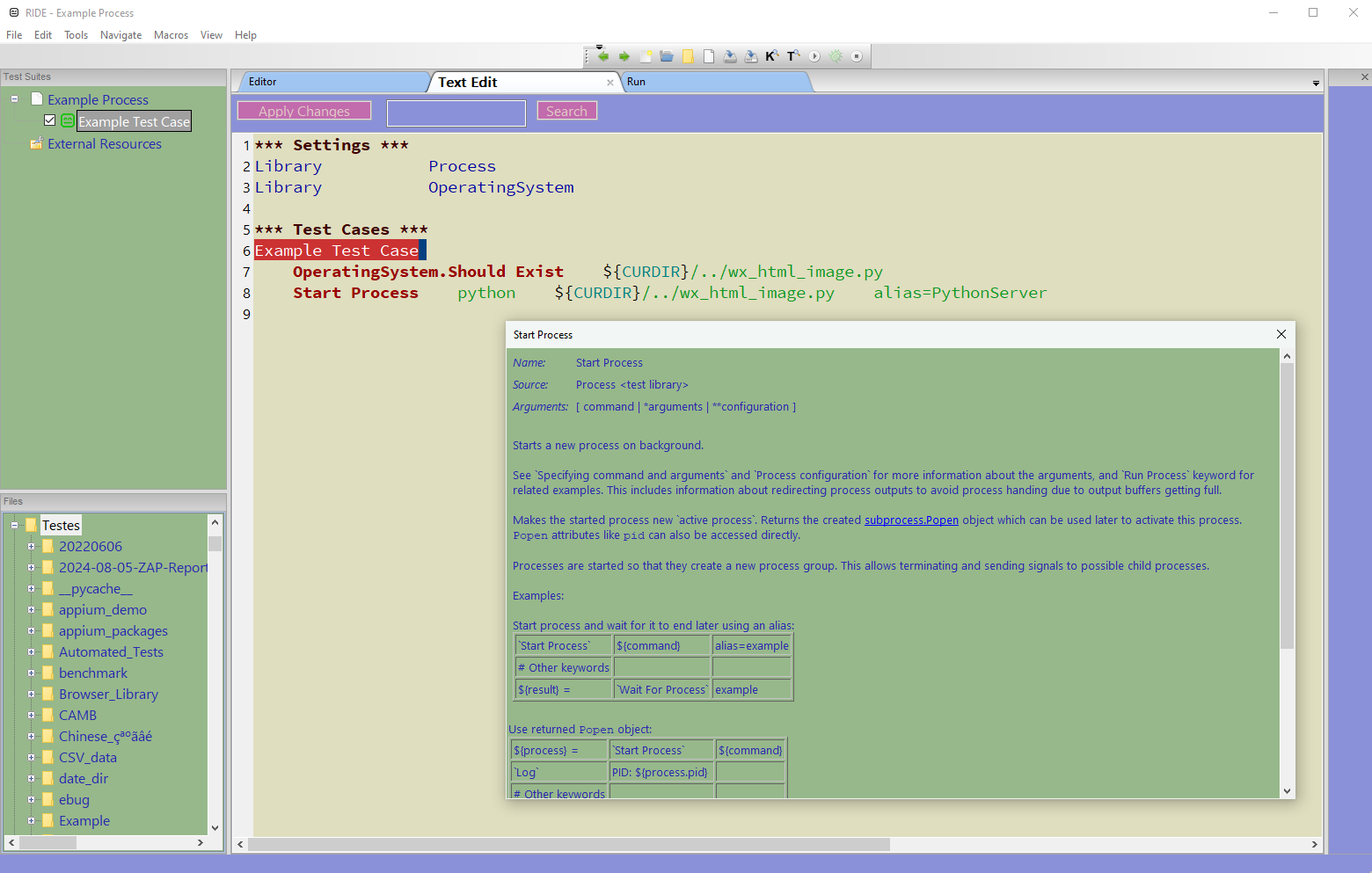1372x873 pixels.
Task: Expand the CAMB folder
Action: point(31,715)
